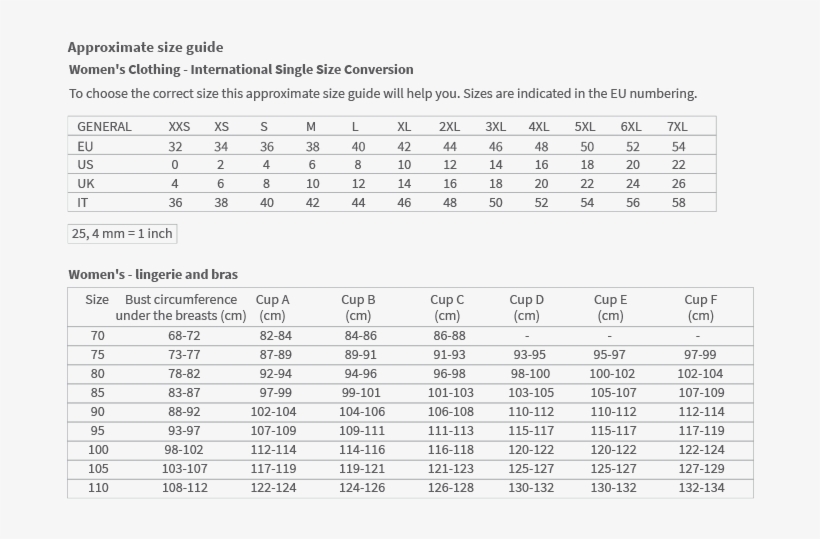The height and width of the screenshot is (539, 820).
Task: Click the 'Approximate size guide' heading
Action: point(145,47)
